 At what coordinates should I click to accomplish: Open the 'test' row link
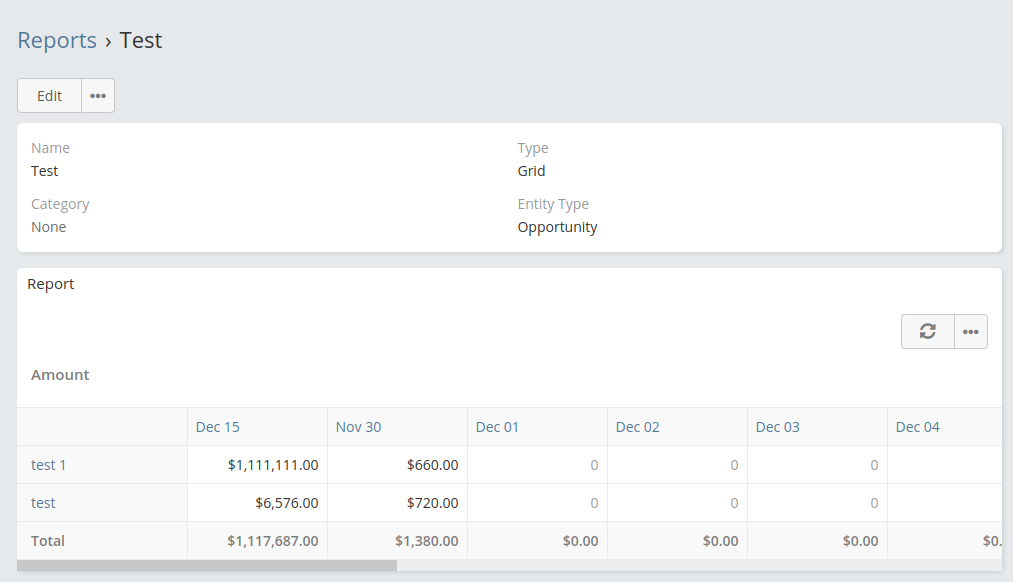click(x=43, y=503)
